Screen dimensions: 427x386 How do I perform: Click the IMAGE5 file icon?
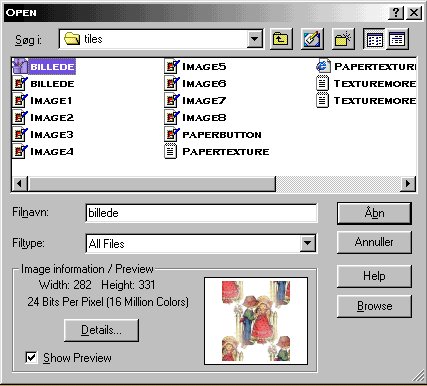point(172,66)
